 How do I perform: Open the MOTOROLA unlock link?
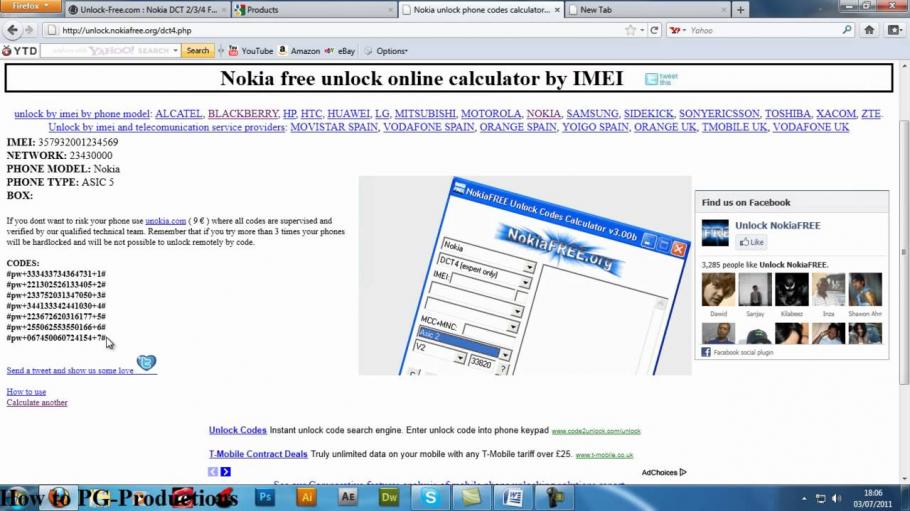(x=491, y=114)
